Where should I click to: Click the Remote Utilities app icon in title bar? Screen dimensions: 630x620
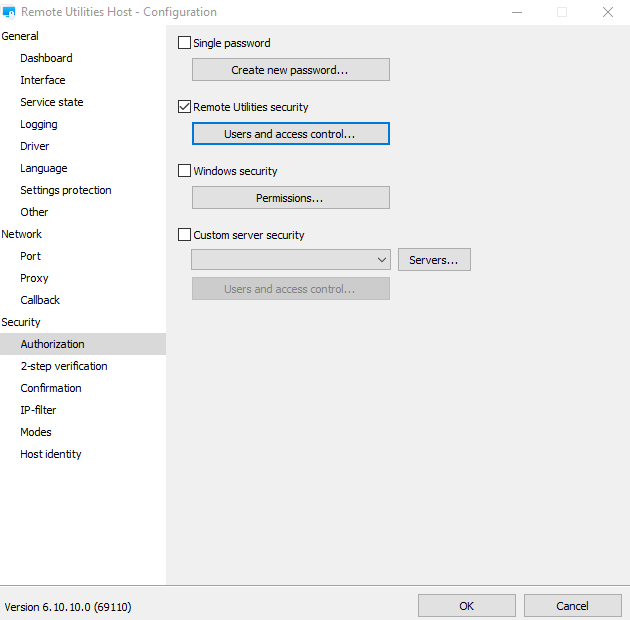click(10, 12)
